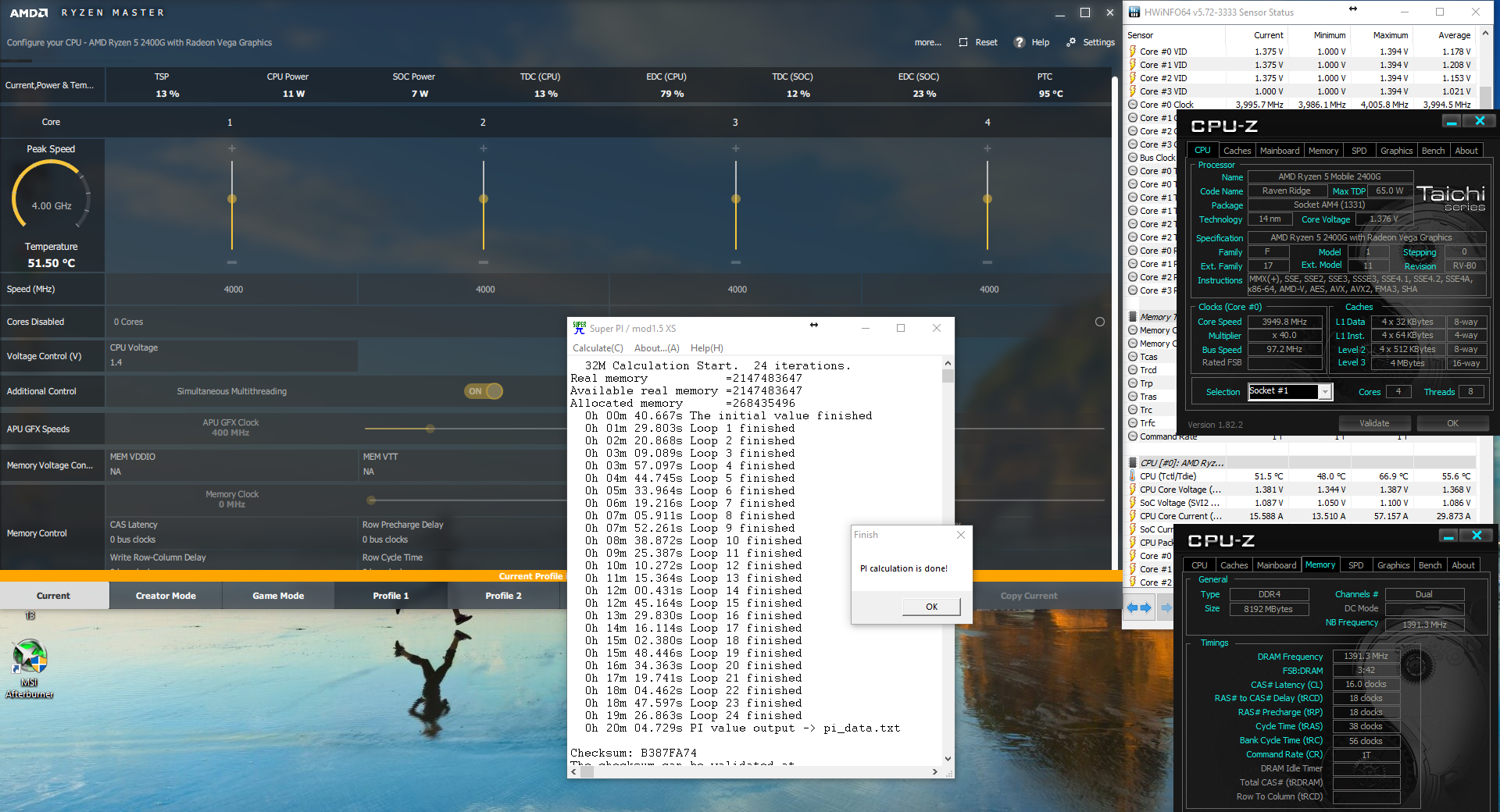Click HWiNFO single right-arrow toolbar button

coord(1166,607)
